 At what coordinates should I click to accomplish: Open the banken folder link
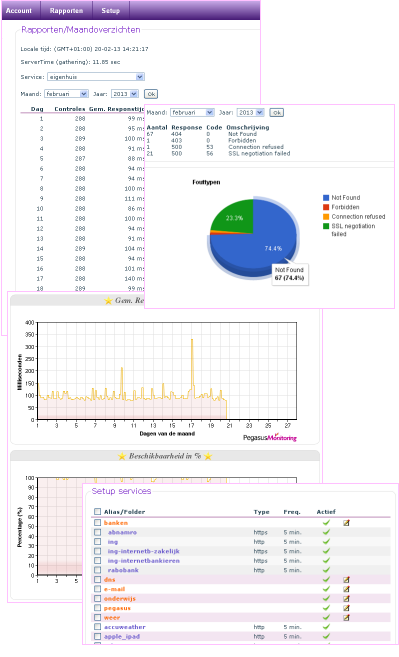(116, 523)
